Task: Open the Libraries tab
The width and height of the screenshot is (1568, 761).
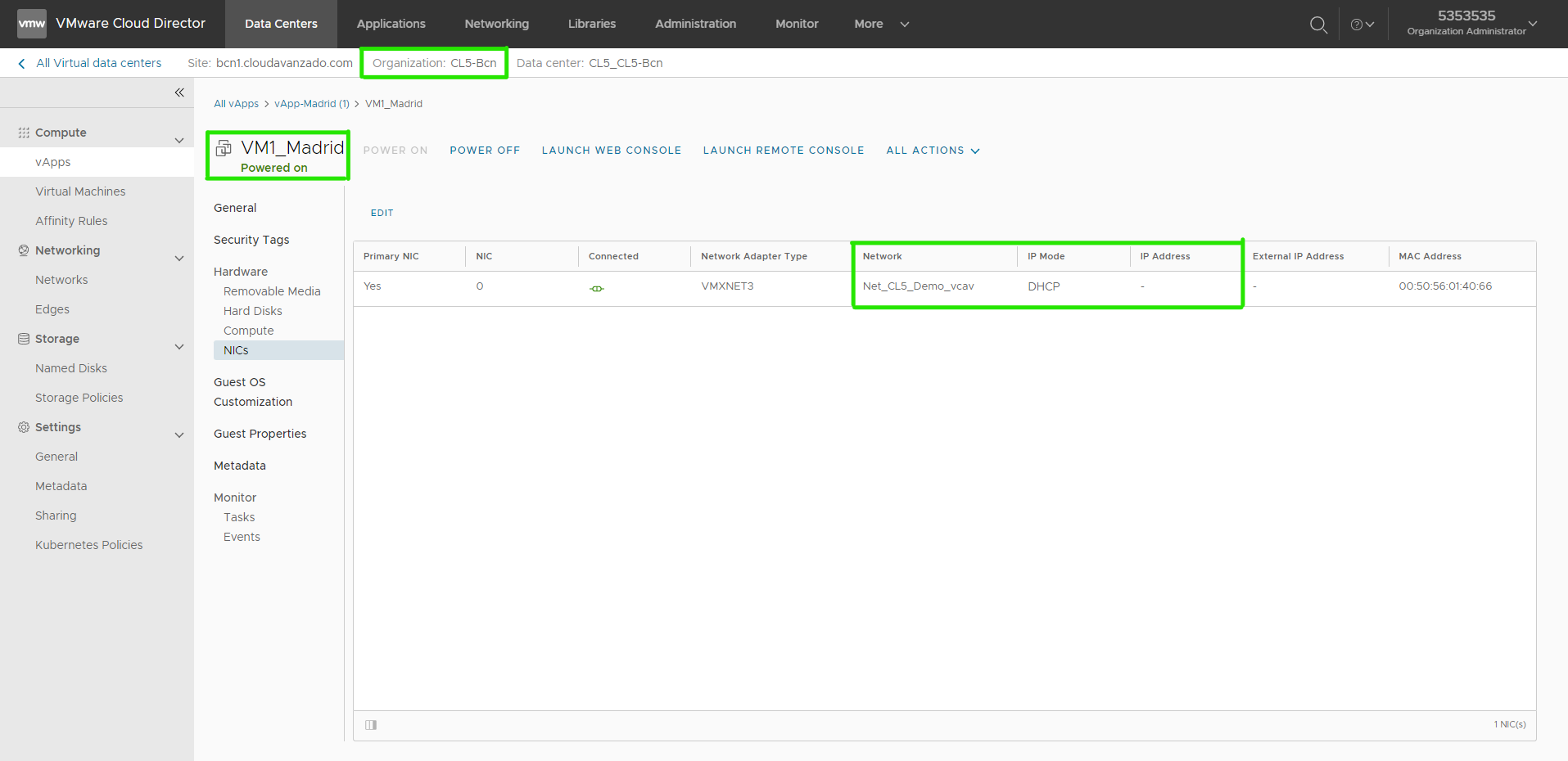Action: (x=591, y=24)
